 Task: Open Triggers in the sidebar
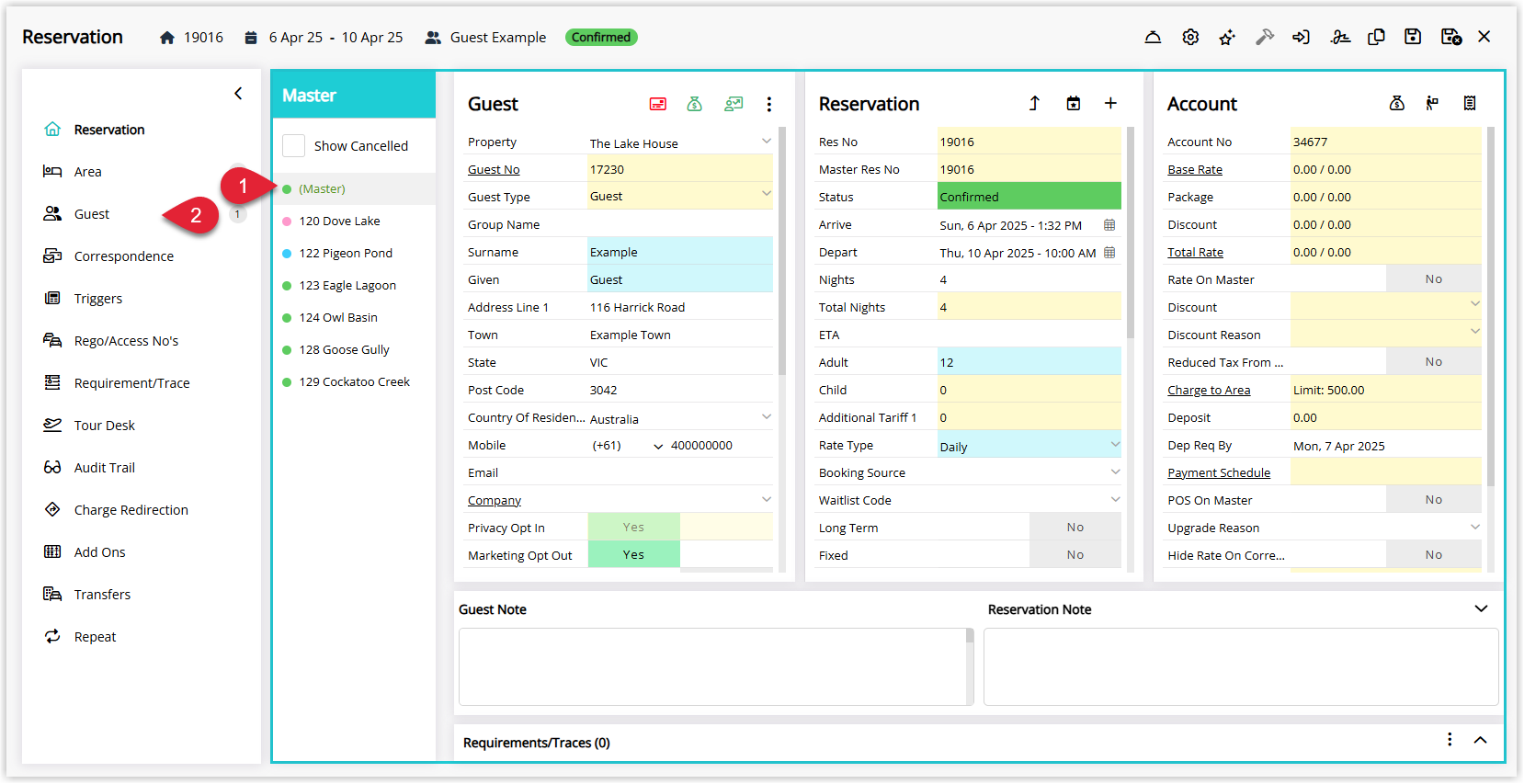pyautogui.click(x=97, y=299)
